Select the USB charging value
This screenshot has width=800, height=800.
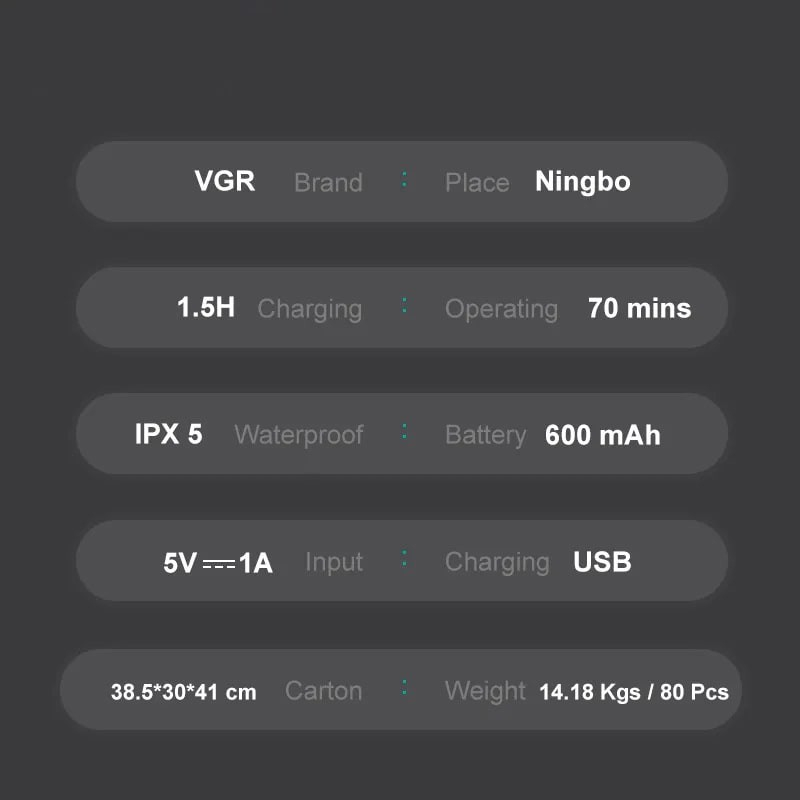pos(602,562)
